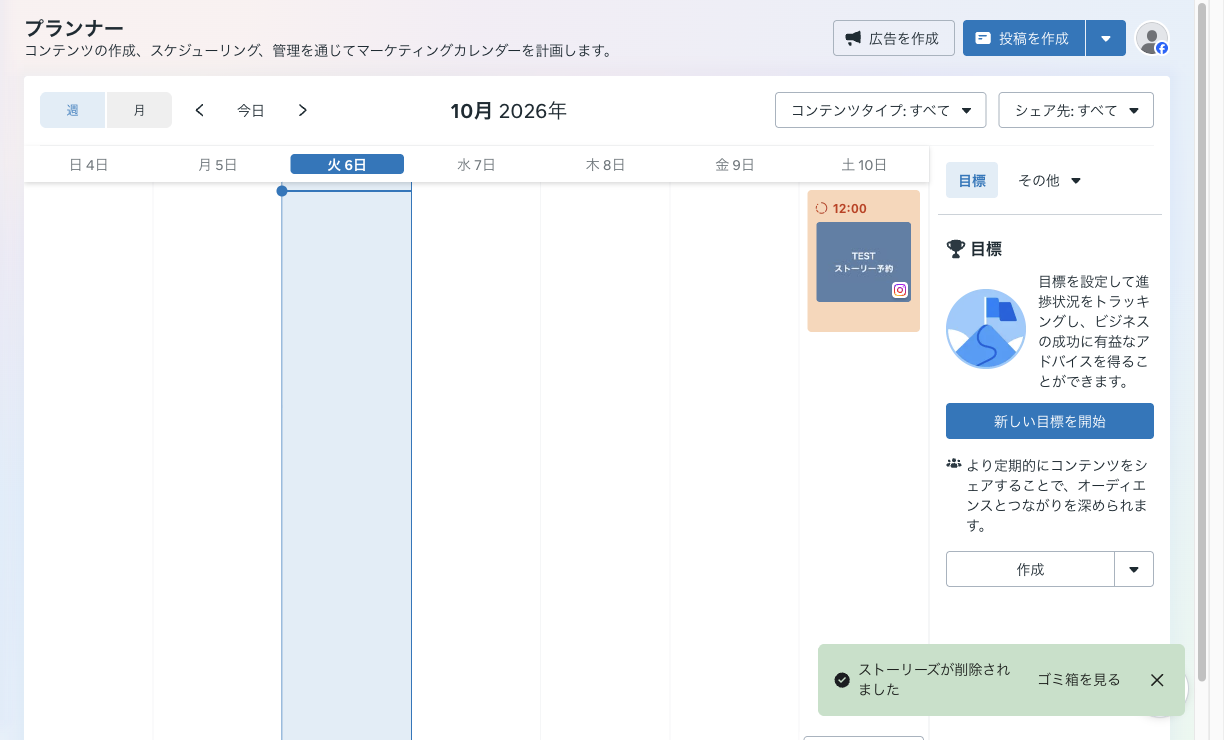This screenshot has width=1224, height=740.
Task: Click the 広告を作成 button
Action: pos(893,38)
